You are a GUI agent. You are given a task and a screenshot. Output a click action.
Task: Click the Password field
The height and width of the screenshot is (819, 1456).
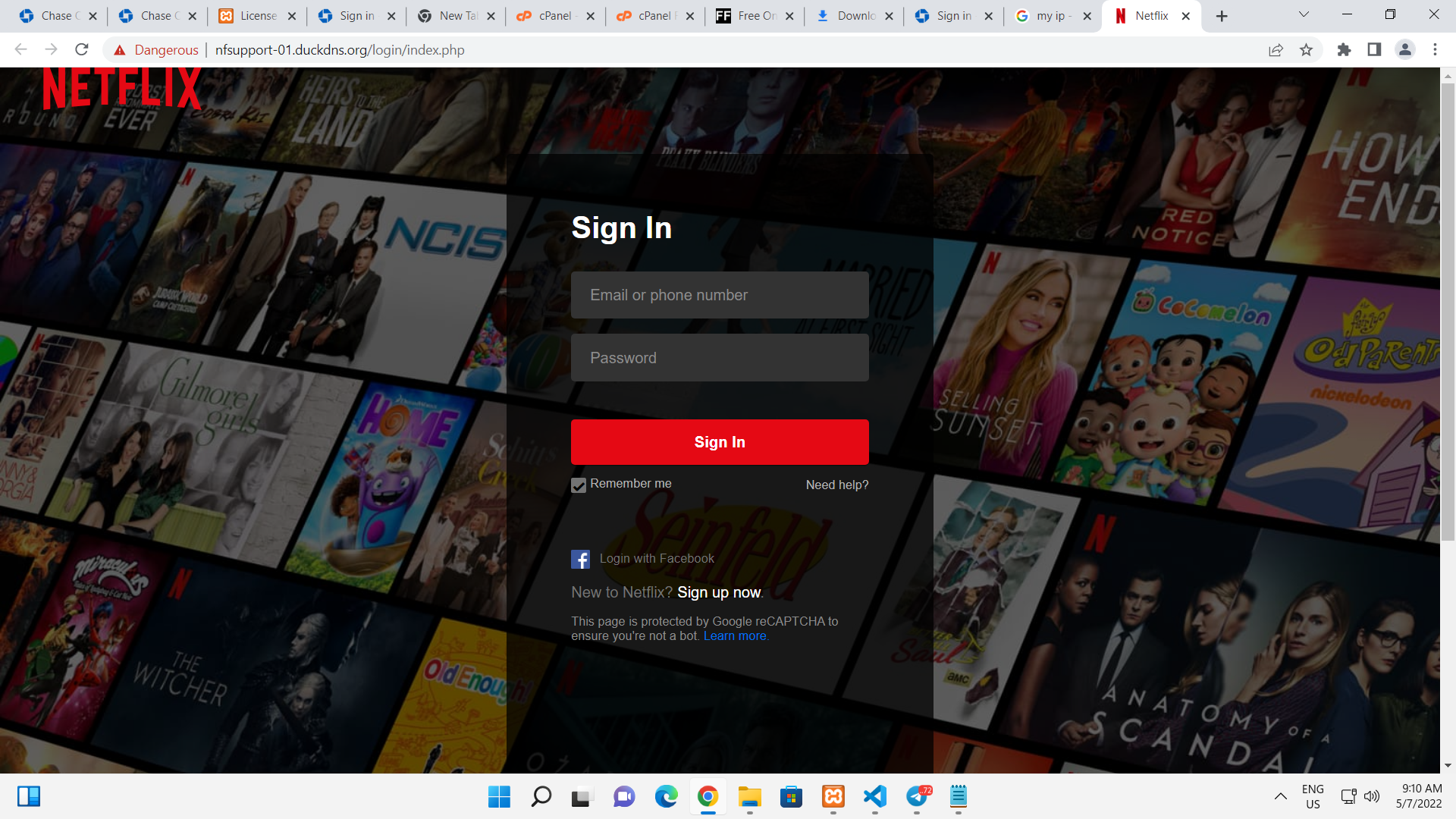coord(720,358)
